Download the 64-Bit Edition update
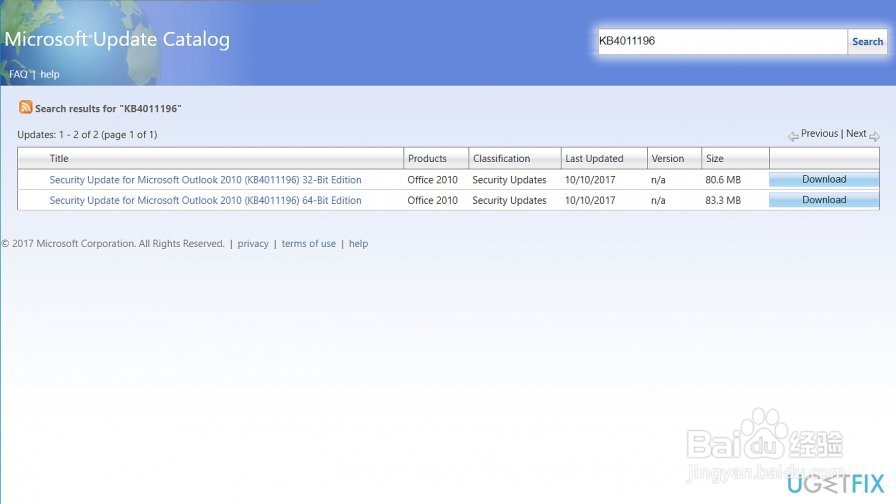The height and width of the screenshot is (504, 896). (x=824, y=200)
